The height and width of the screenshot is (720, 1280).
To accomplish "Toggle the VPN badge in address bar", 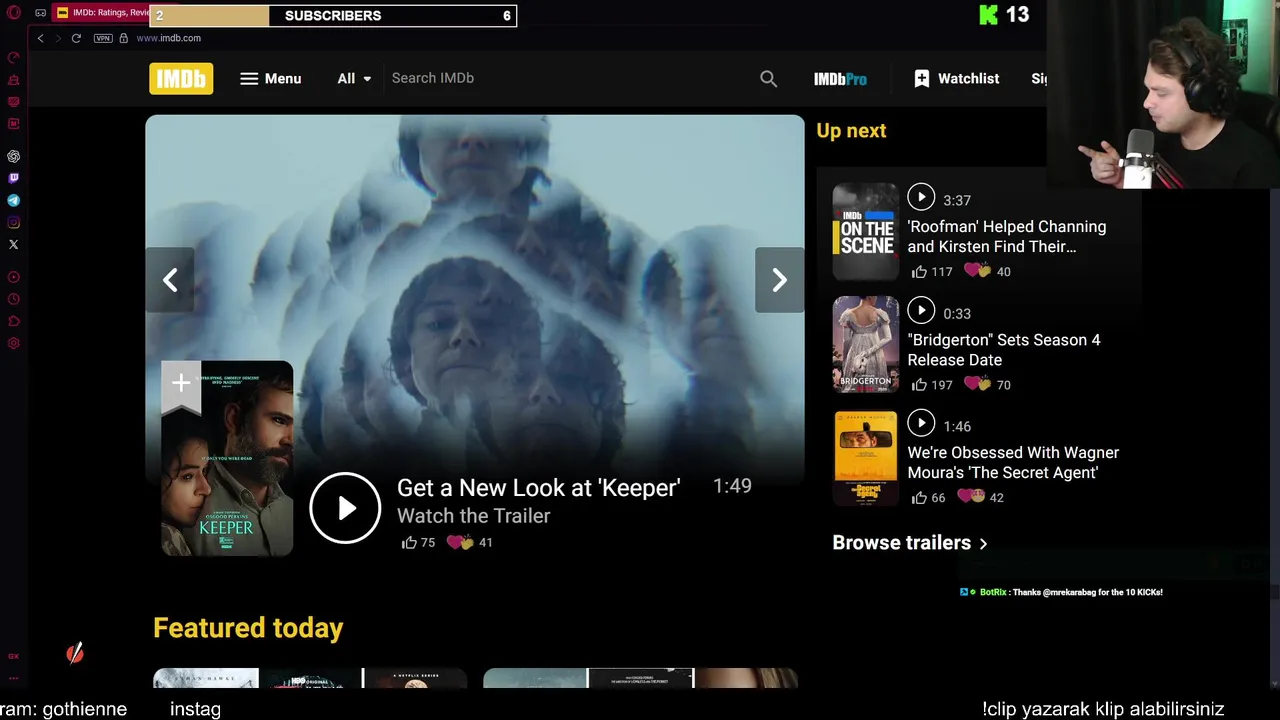I will pyautogui.click(x=103, y=38).
